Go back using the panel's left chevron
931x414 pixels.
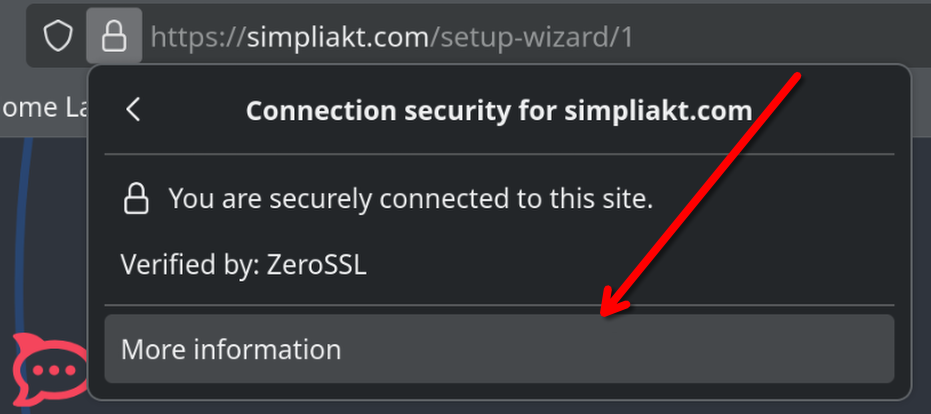click(x=134, y=109)
